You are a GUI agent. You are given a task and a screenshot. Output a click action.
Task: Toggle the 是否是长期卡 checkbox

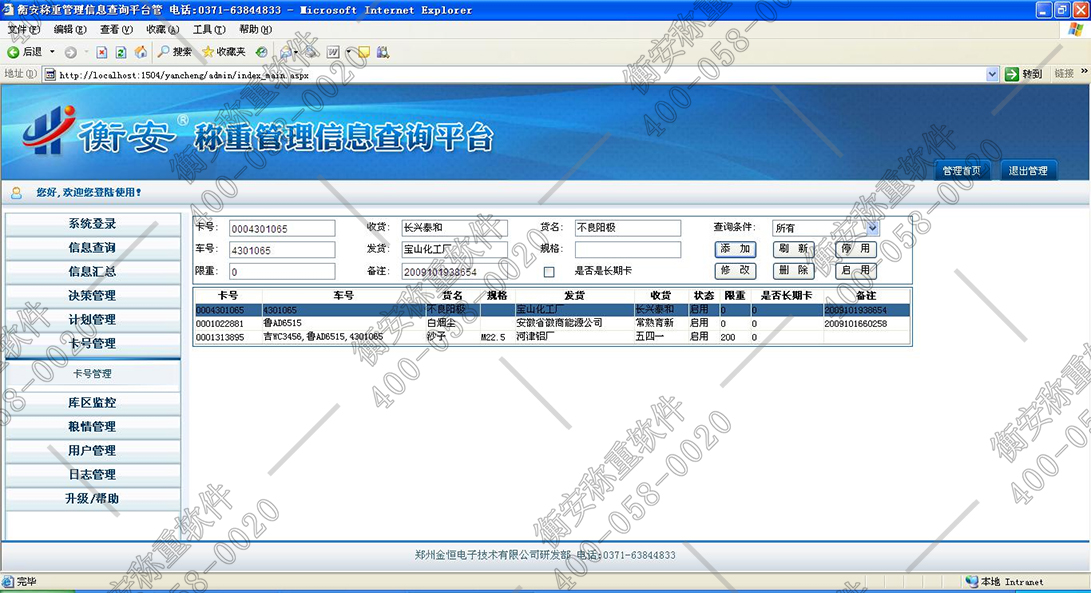[548, 271]
